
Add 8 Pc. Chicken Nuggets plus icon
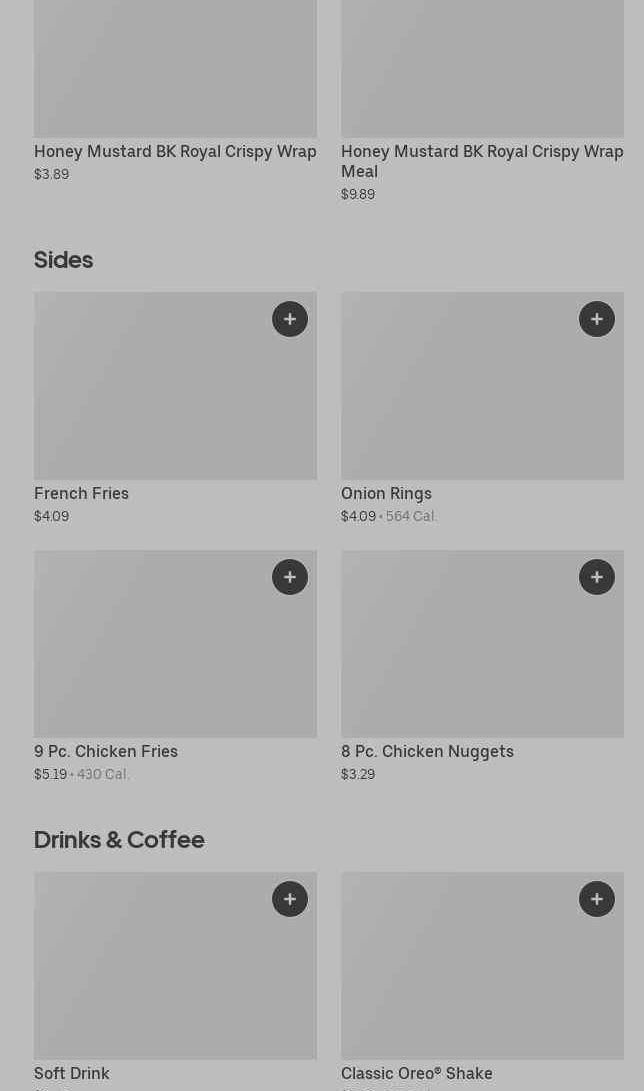click(x=597, y=577)
